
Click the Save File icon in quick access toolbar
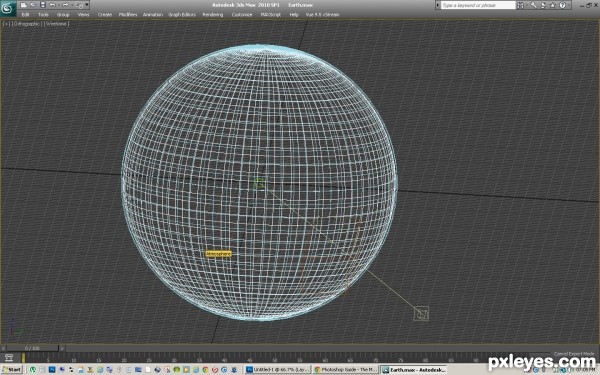(43, 5)
